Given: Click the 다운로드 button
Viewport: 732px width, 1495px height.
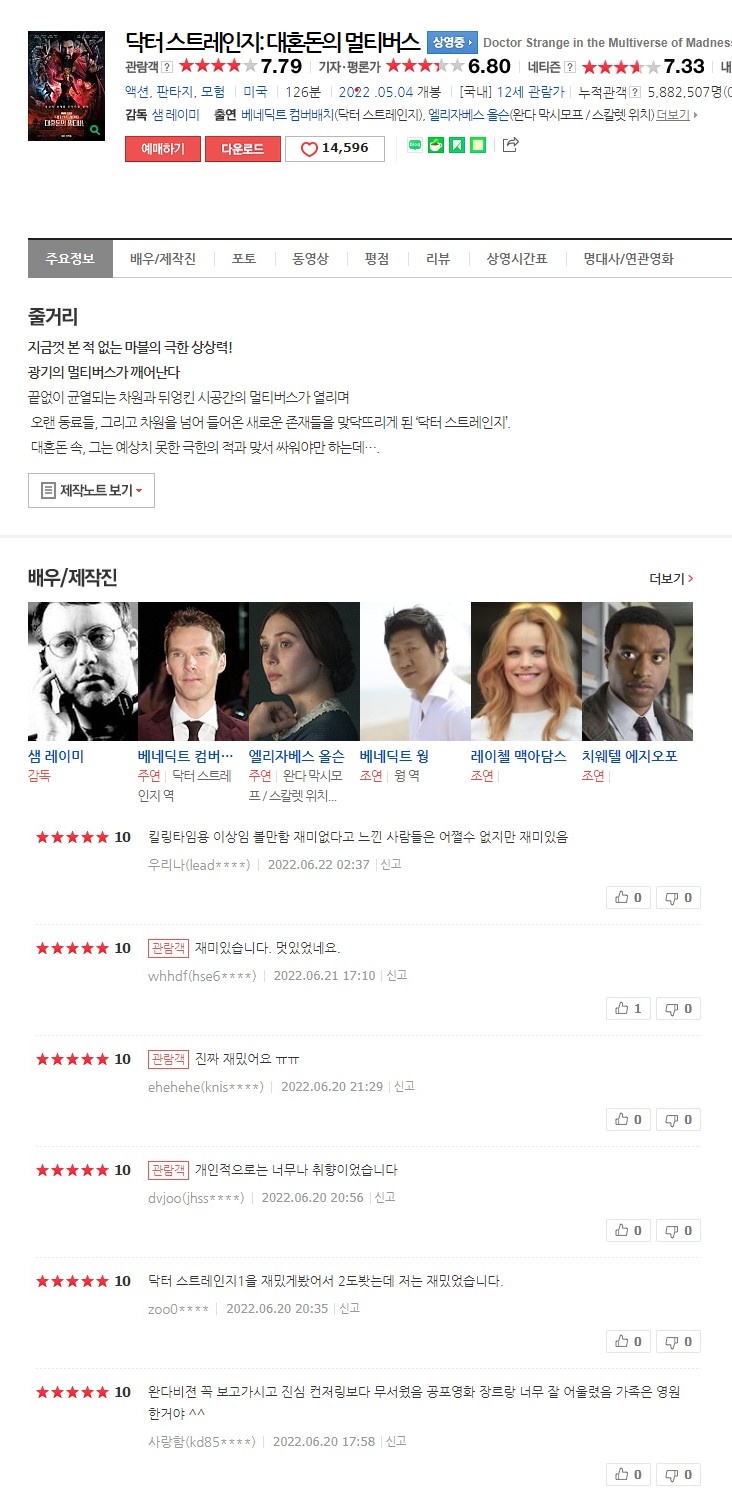Looking at the screenshot, I should click(x=243, y=148).
